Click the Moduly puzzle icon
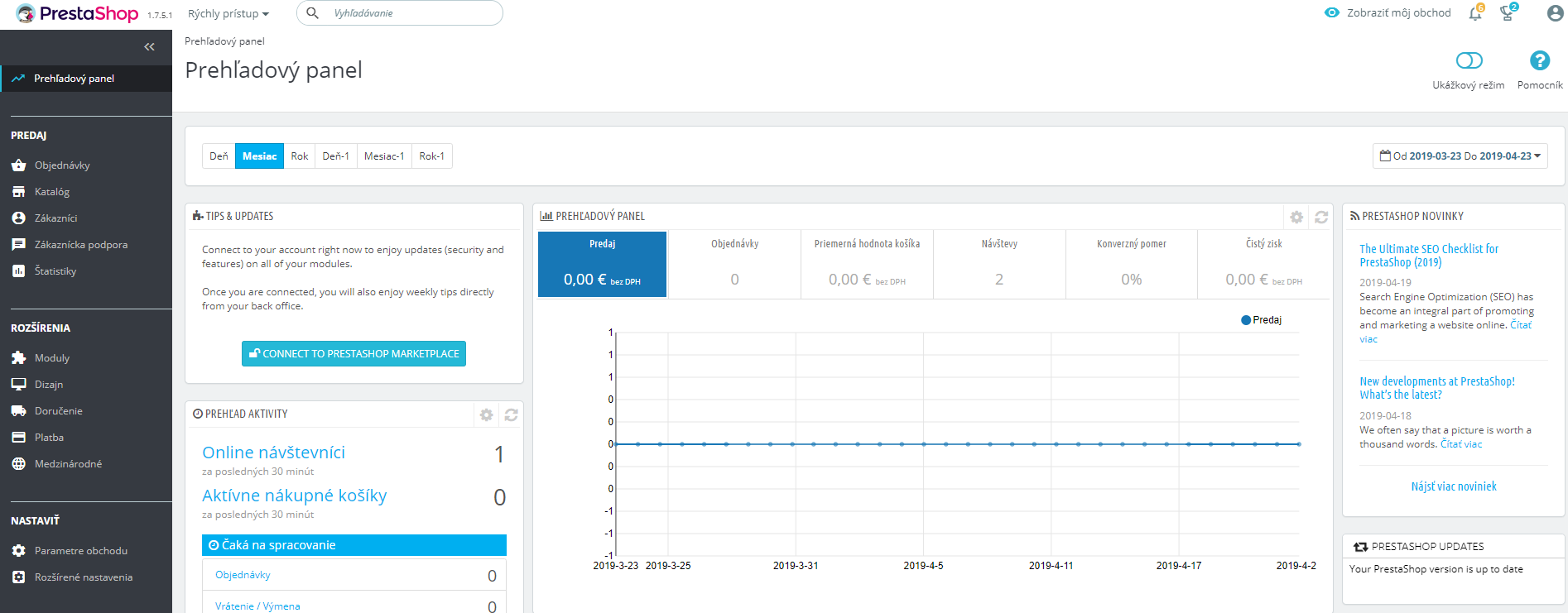Image resolution: width=1568 pixels, height=613 pixels. [x=19, y=358]
